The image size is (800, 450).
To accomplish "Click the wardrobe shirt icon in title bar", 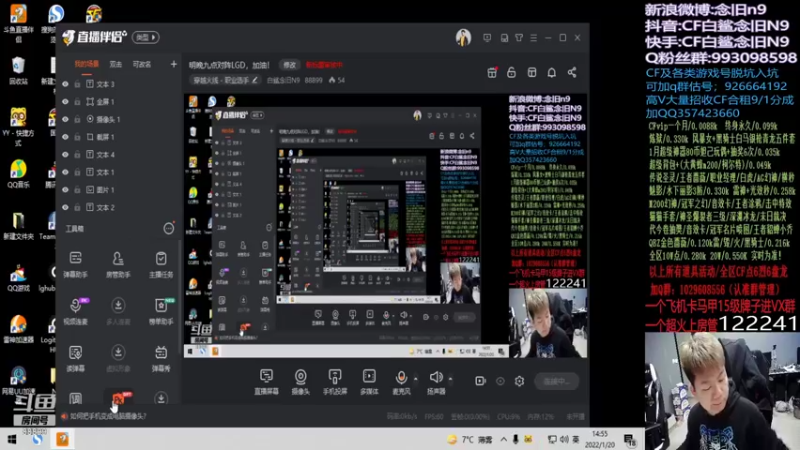I will (519, 38).
